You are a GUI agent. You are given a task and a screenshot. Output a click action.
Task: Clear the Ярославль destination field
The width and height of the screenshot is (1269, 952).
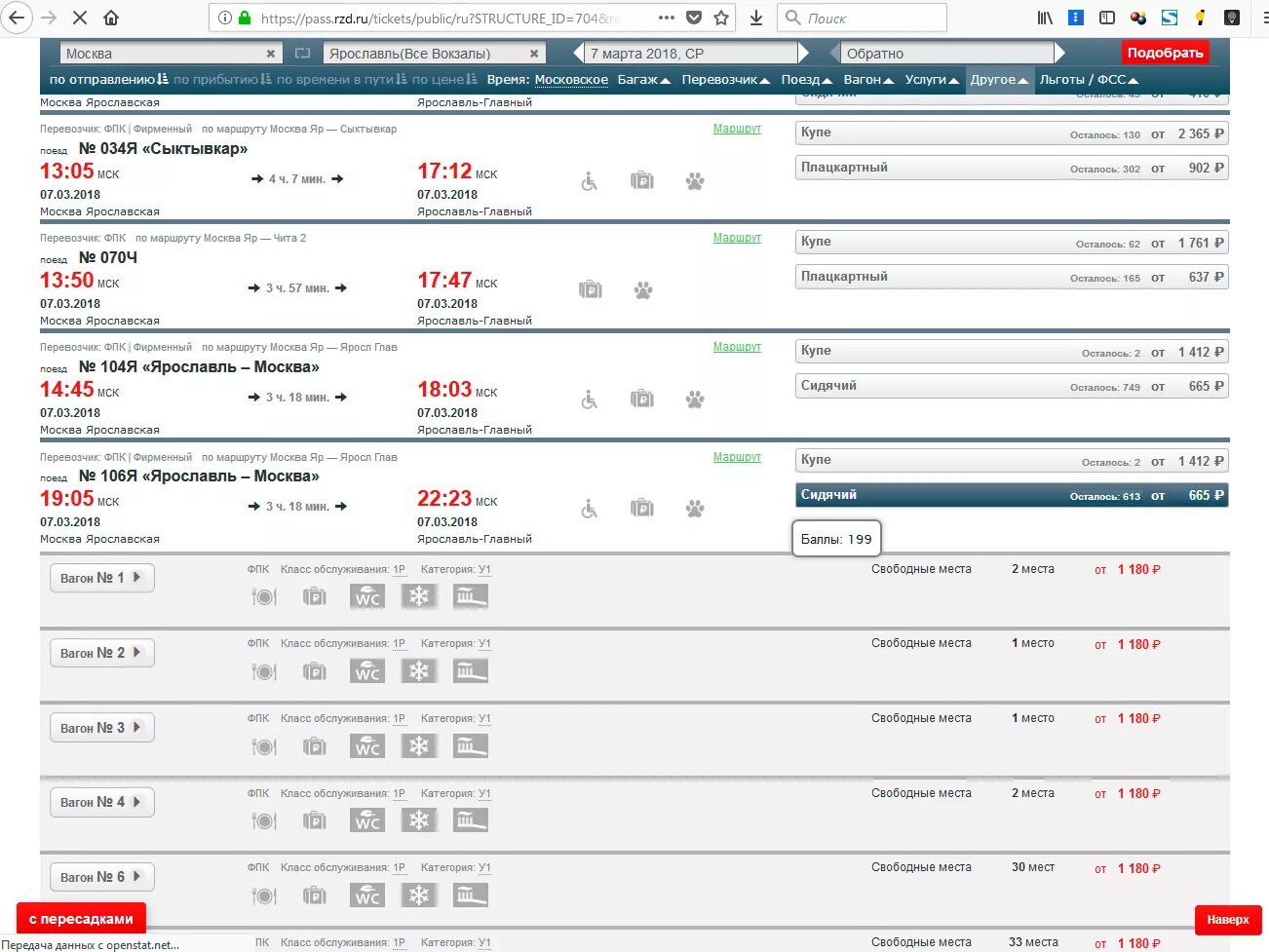tap(534, 54)
